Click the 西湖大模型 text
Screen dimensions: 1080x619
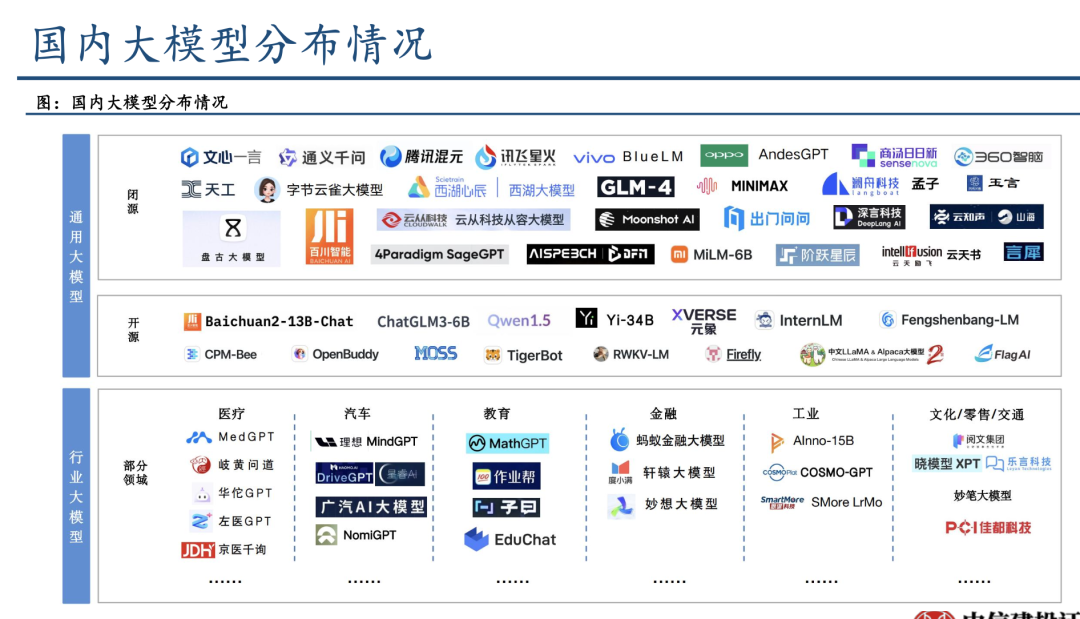coord(541,189)
